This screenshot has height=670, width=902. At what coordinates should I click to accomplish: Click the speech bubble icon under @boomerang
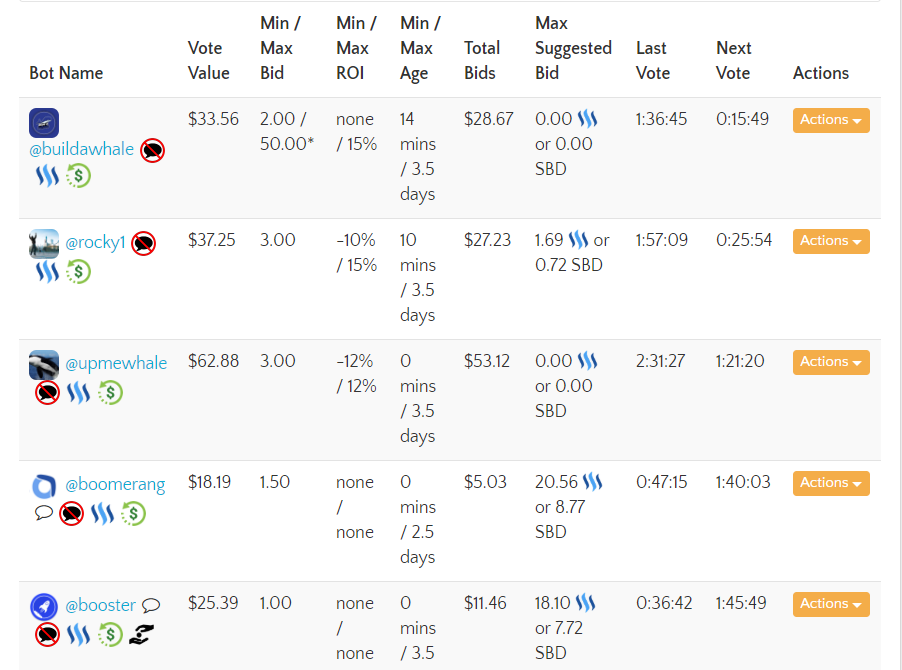click(44, 512)
